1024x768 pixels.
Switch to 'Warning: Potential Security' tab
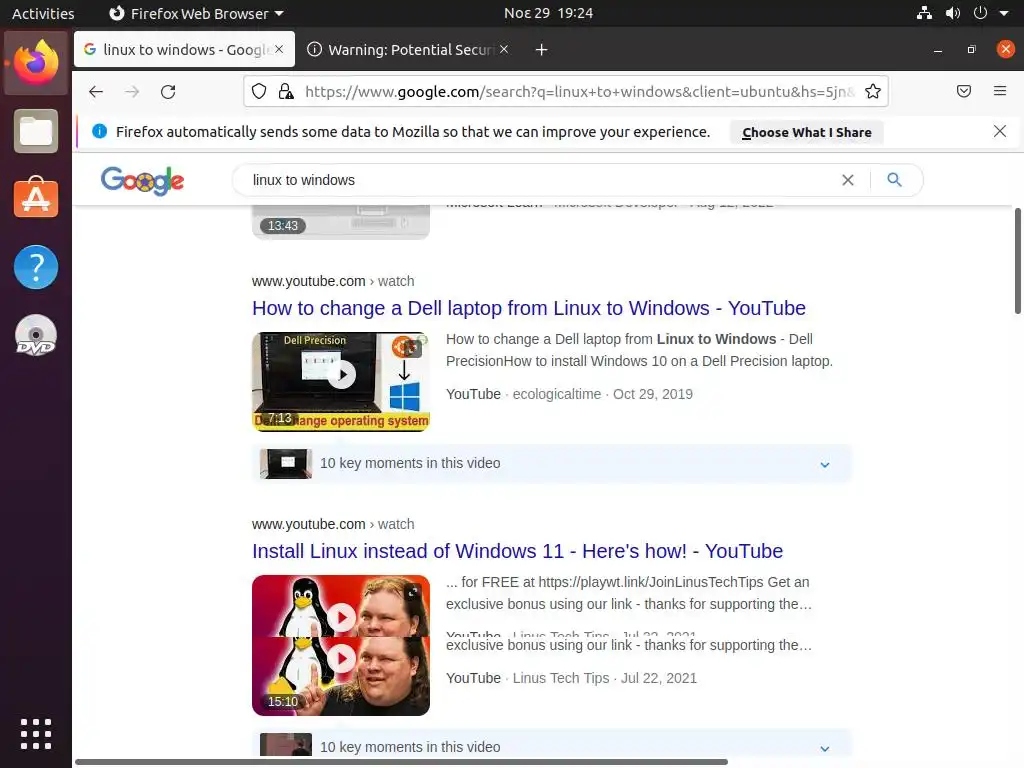[408, 49]
